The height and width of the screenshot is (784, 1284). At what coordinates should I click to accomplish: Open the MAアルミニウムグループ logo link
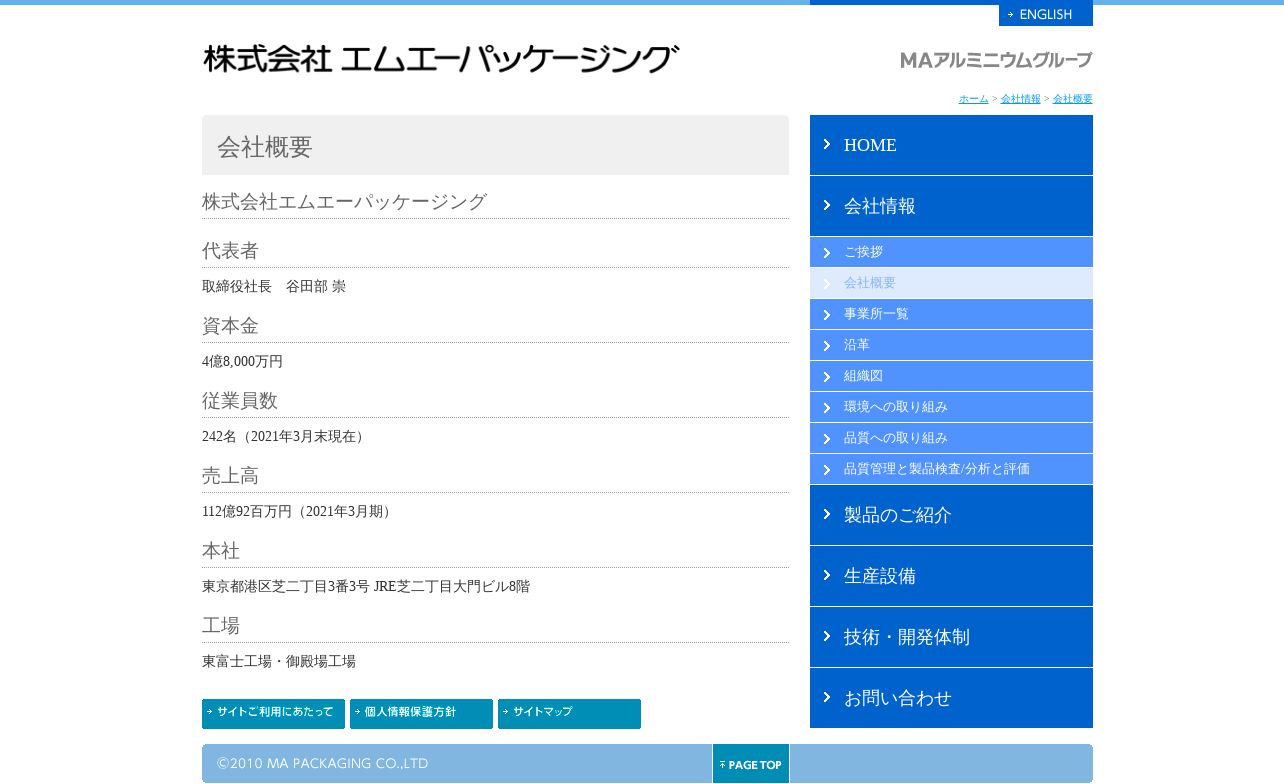pyautogui.click(x=996, y=60)
